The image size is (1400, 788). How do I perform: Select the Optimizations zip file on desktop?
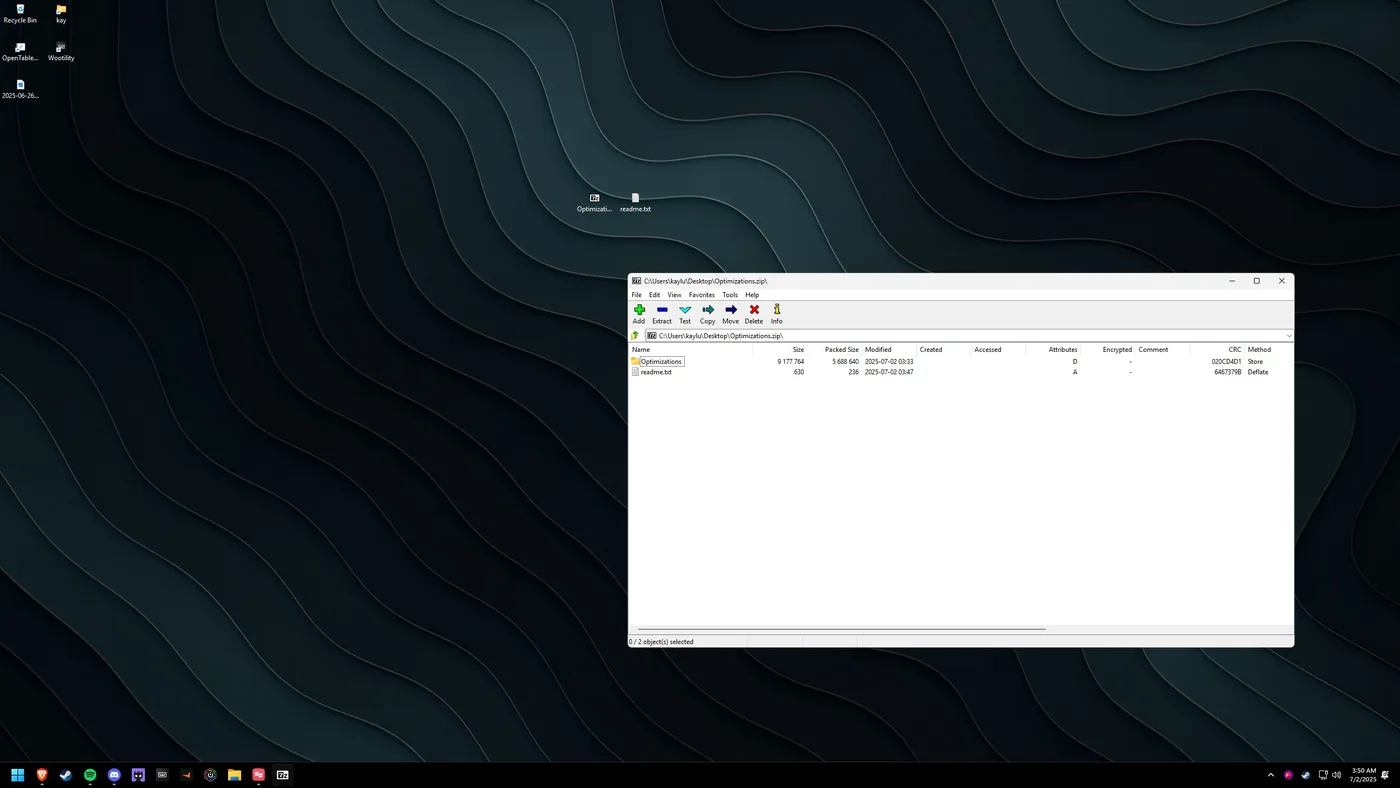[x=594, y=203]
